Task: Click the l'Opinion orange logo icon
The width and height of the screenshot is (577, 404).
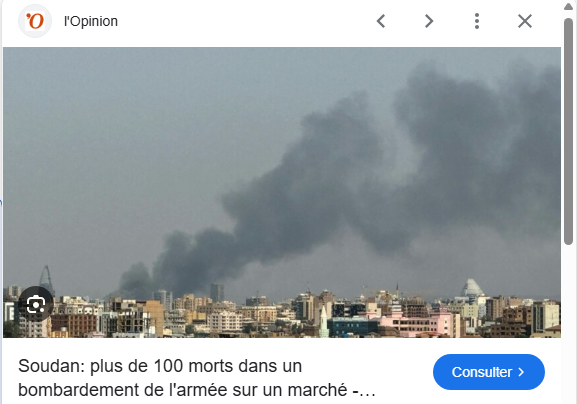Action: click(35, 21)
